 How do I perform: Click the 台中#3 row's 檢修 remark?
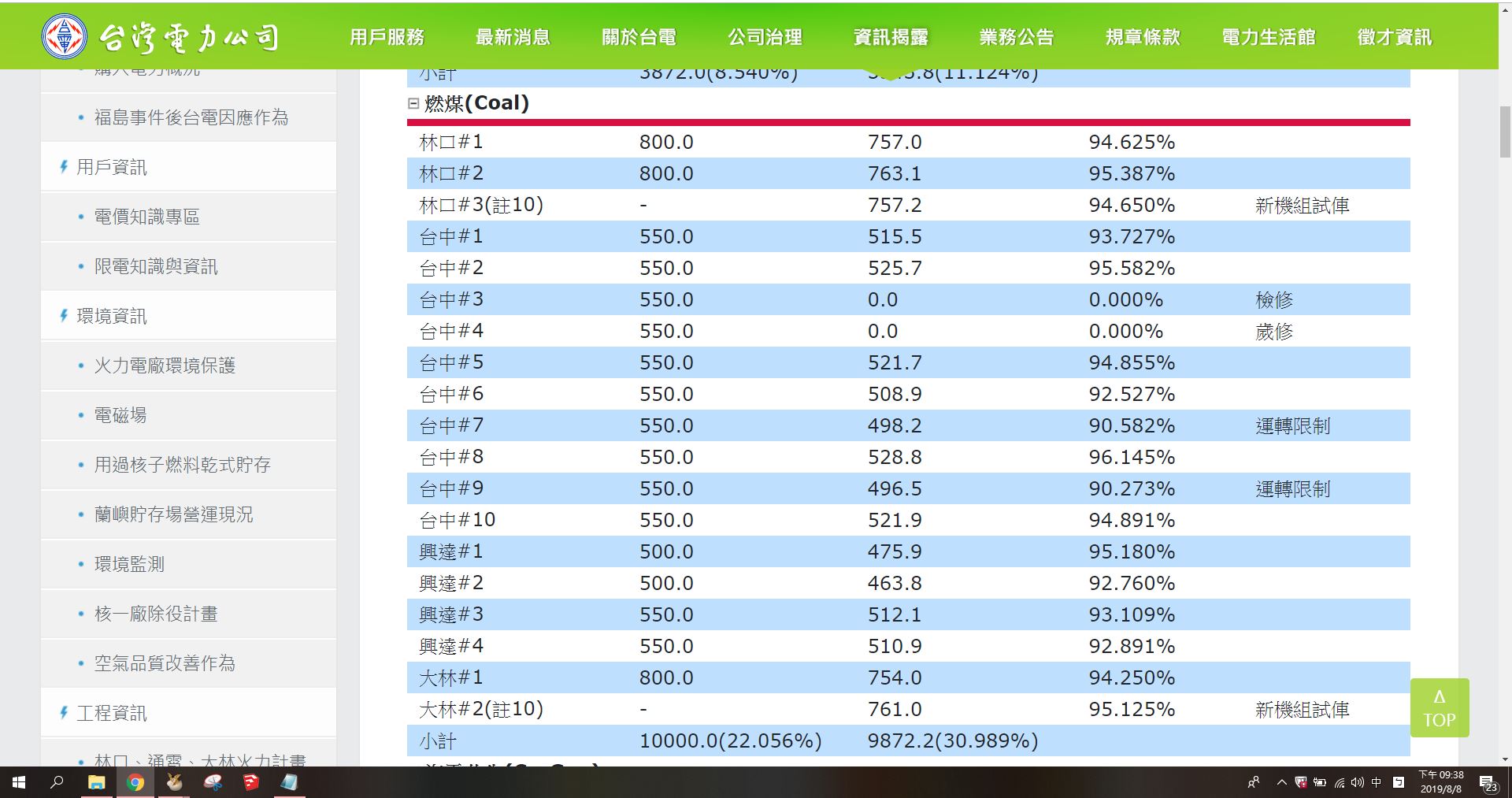pyautogui.click(x=1274, y=300)
